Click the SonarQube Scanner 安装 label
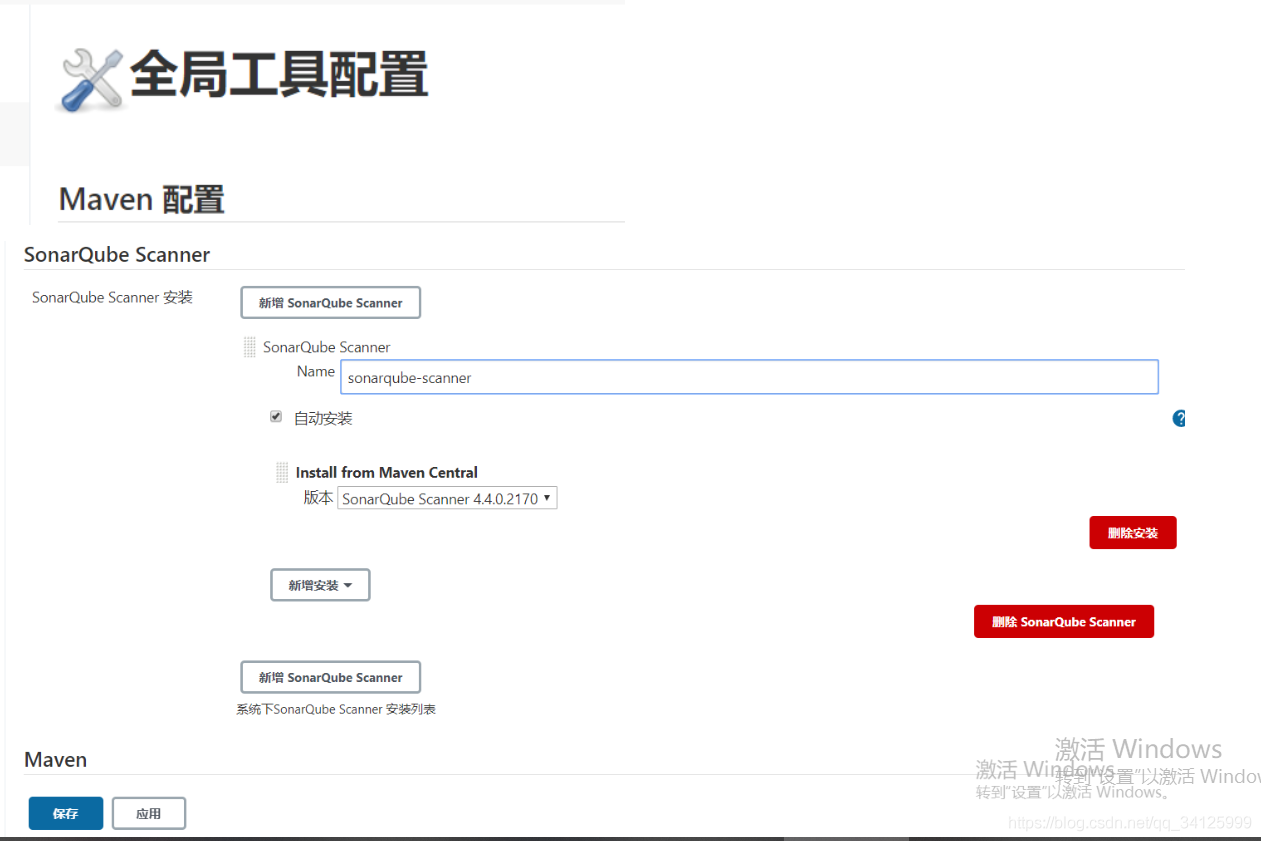This screenshot has height=841, width=1261. 112,298
